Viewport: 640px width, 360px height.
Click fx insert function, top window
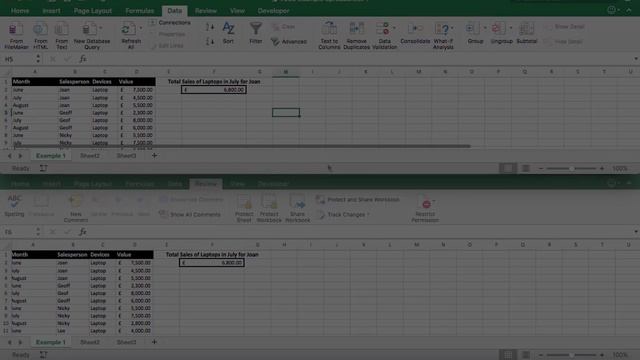point(83,59)
